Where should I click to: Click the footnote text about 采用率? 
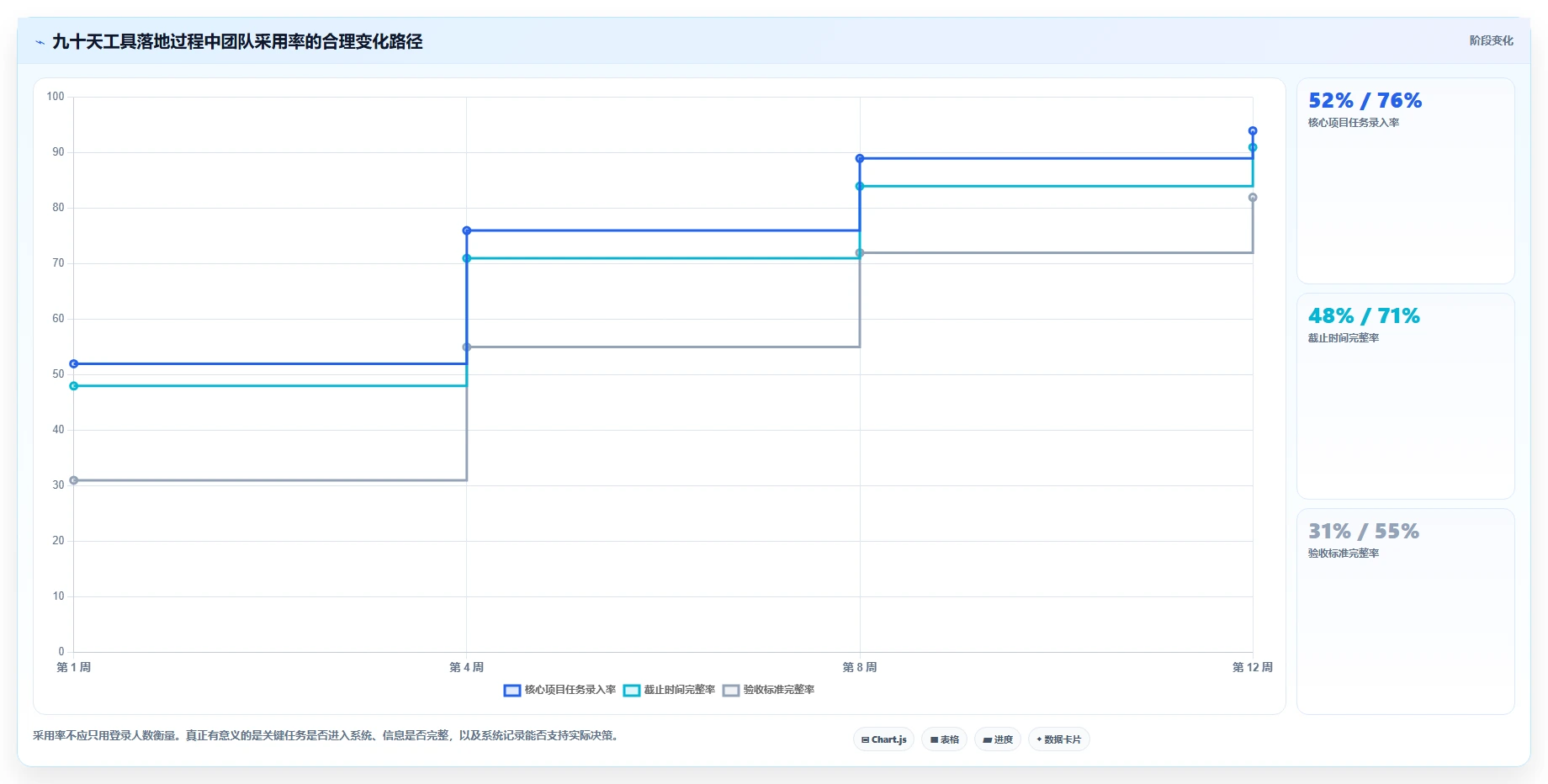tap(327, 735)
